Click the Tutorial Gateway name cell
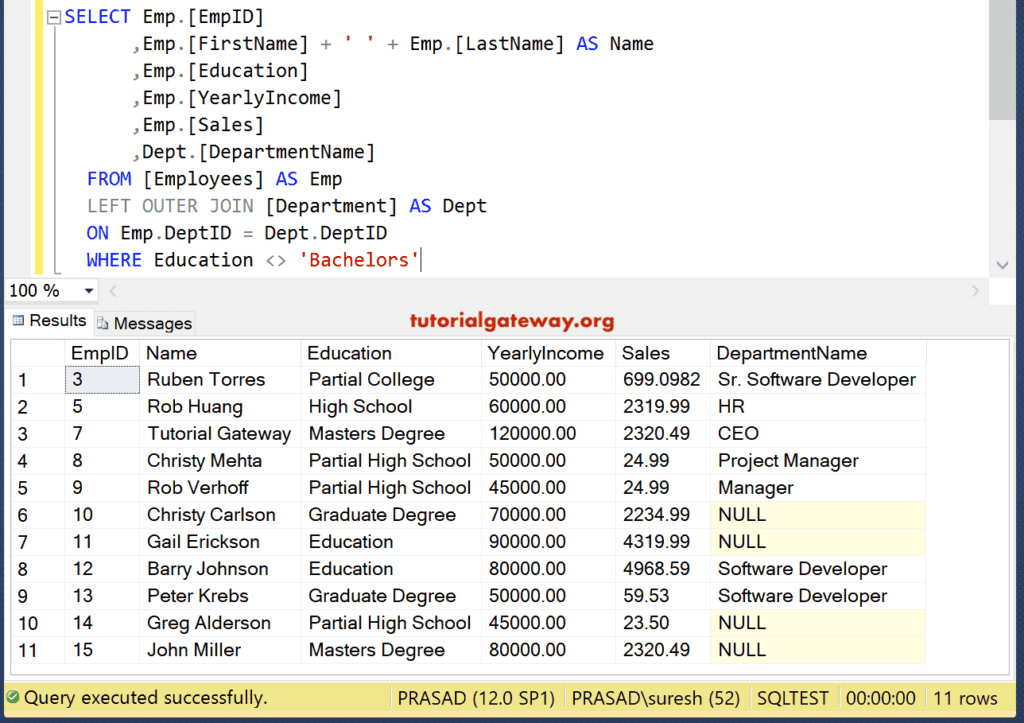1024x723 pixels. click(219, 434)
